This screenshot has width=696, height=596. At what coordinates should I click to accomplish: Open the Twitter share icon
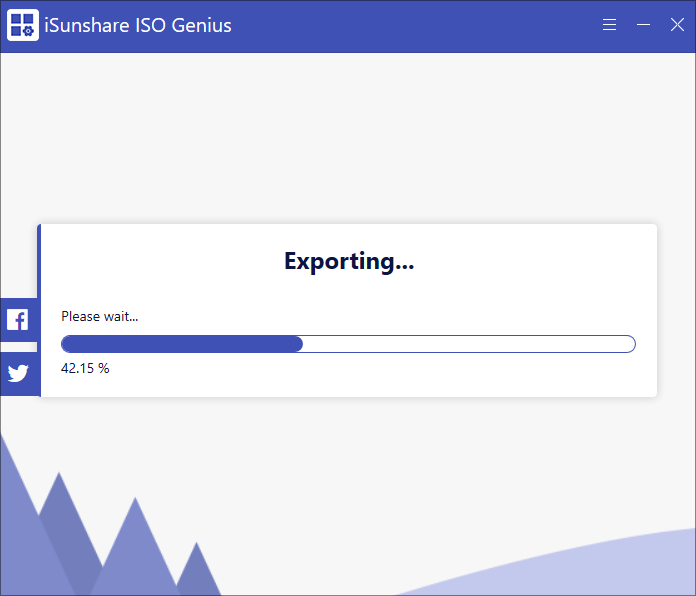pos(18,373)
